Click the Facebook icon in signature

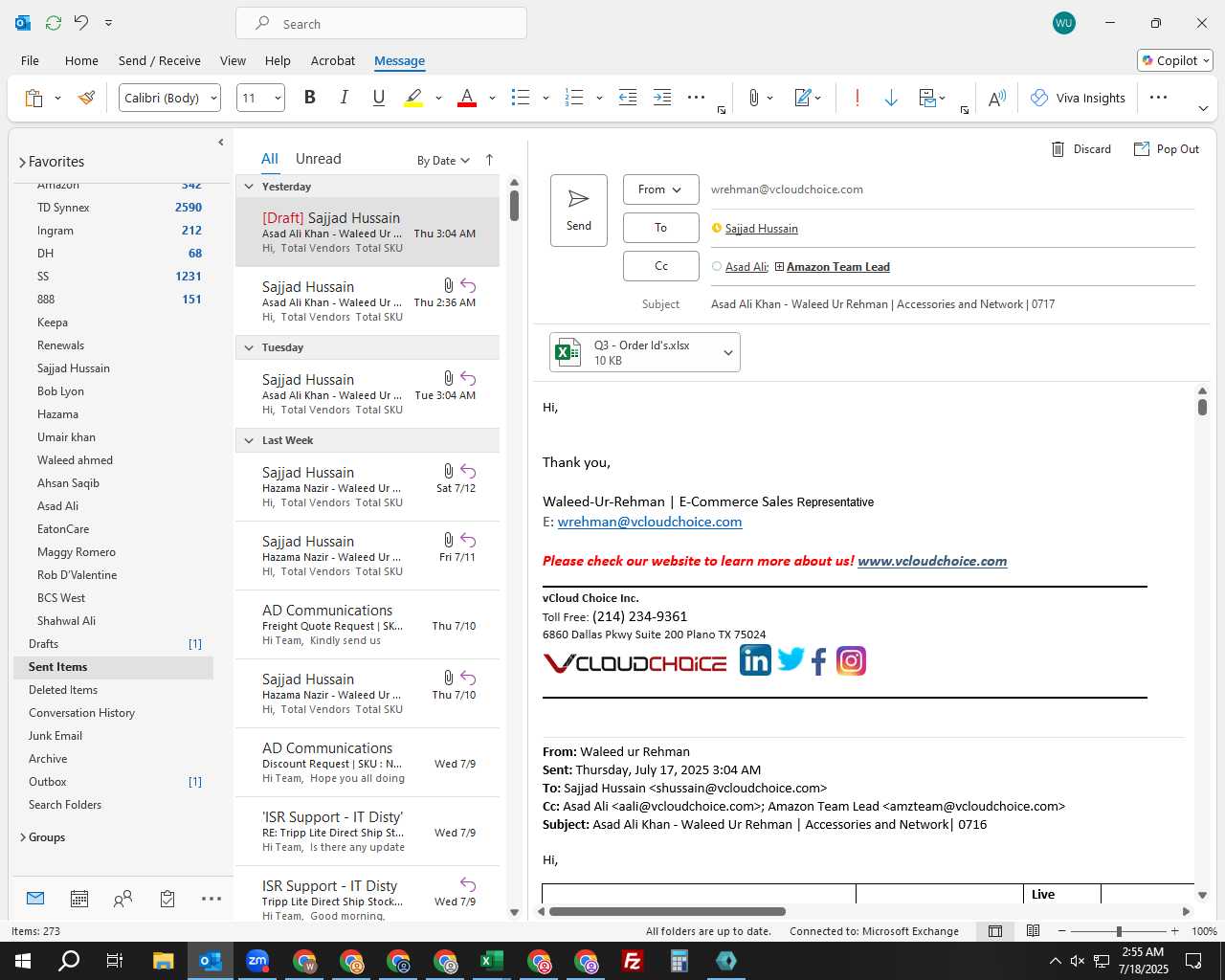click(x=819, y=661)
